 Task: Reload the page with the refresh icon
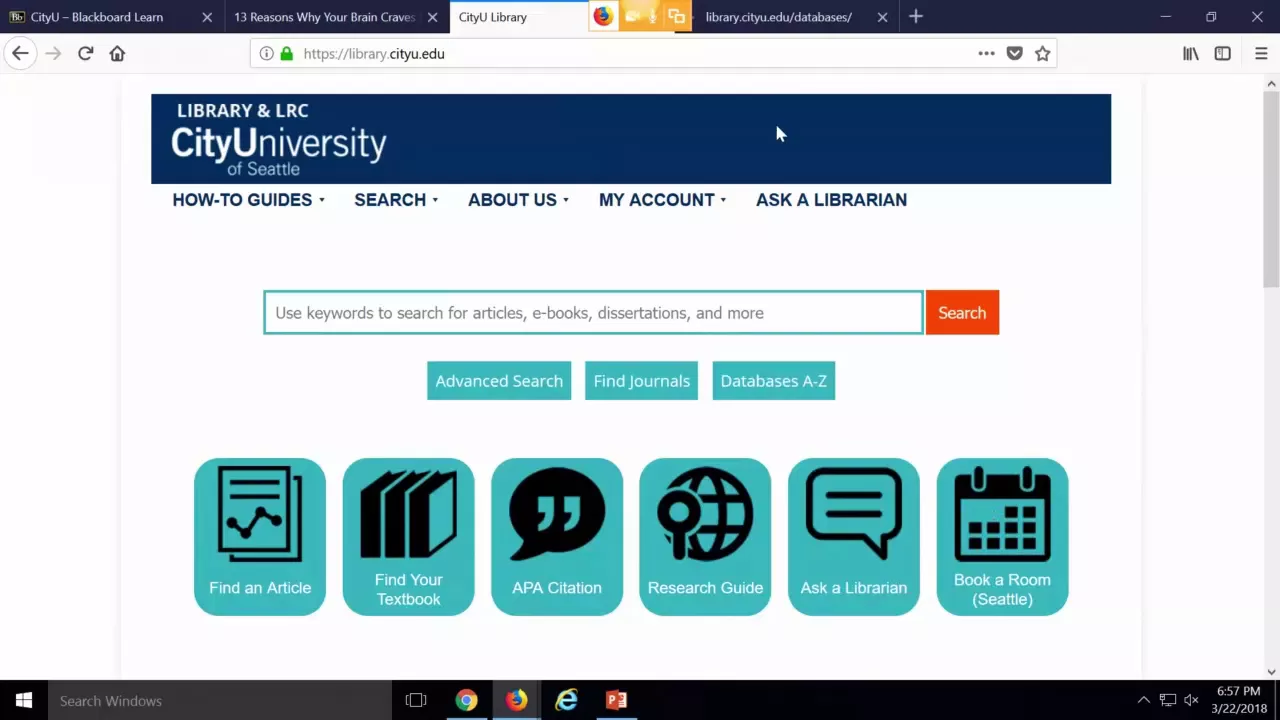pyautogui.click(x=85, y=54)
